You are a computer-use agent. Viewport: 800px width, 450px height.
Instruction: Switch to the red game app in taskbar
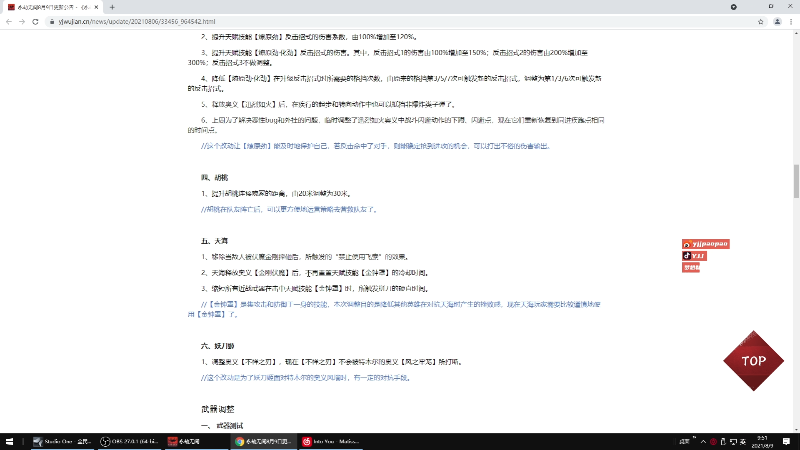point(196,441)
